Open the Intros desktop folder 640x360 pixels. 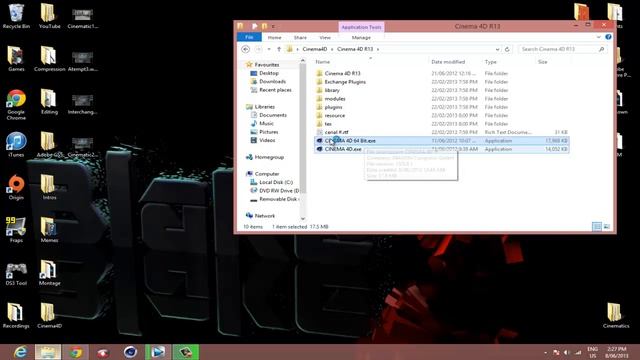[x=49, y=187]
